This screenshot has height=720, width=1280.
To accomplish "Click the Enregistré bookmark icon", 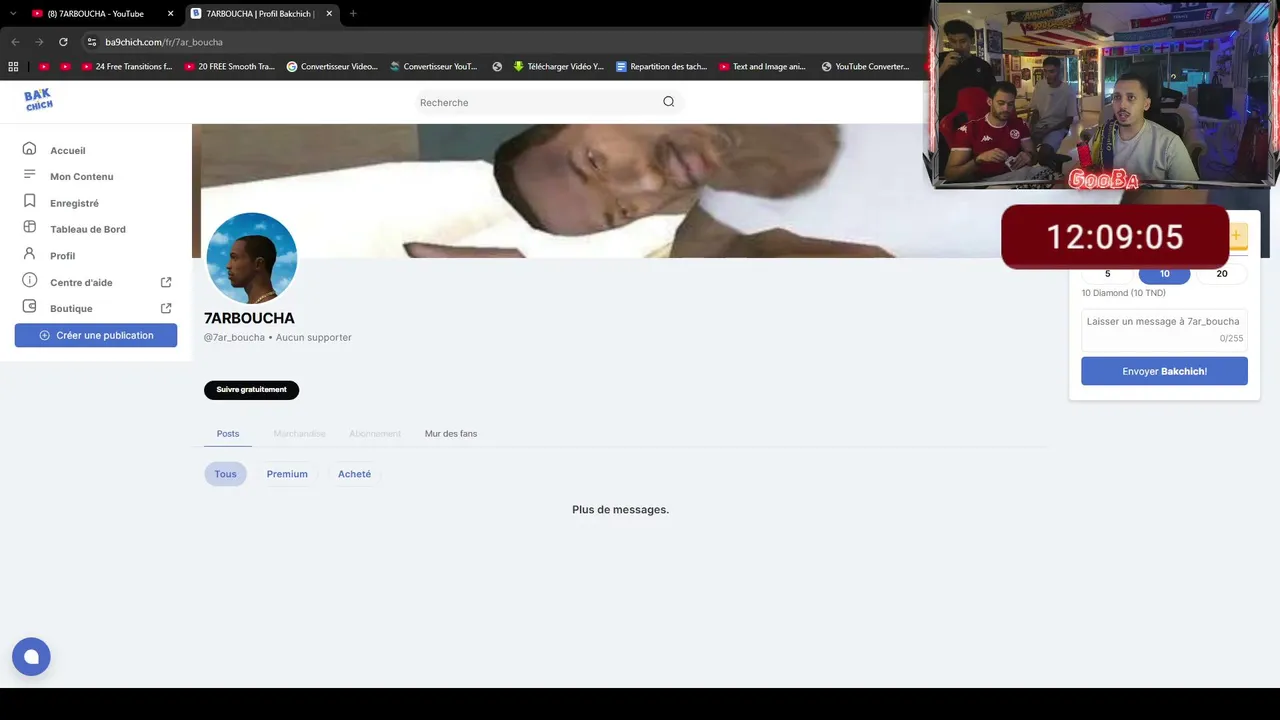I will pyautogui.click(x=30, y=202).
